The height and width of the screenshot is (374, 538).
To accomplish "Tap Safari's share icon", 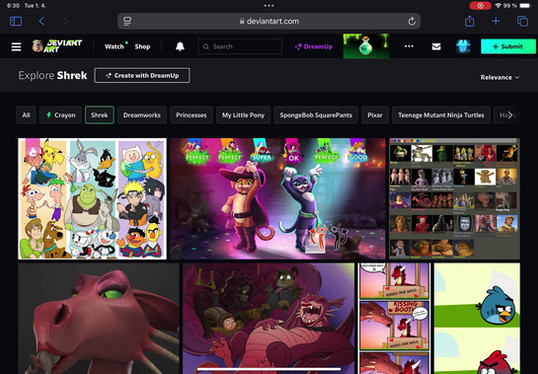I will tap(469, 21).
